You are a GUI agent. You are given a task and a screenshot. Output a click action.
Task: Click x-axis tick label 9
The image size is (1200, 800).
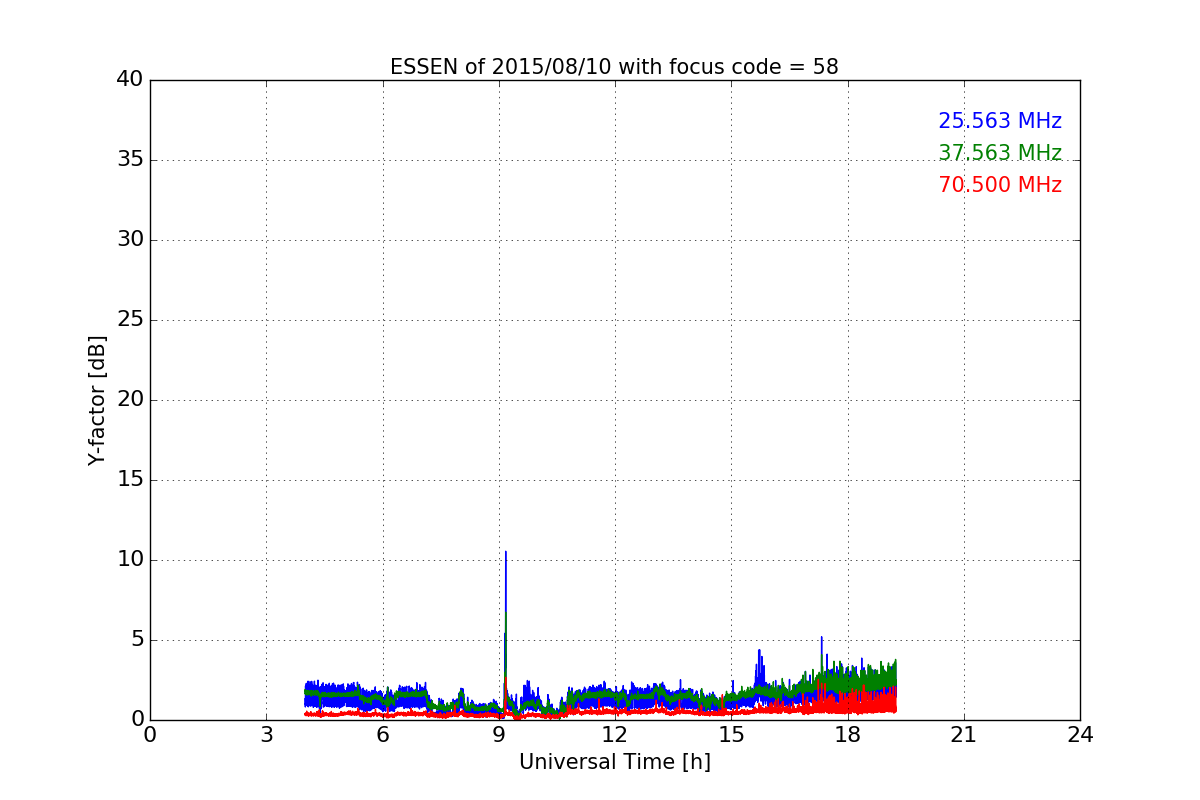pos(499,734)
